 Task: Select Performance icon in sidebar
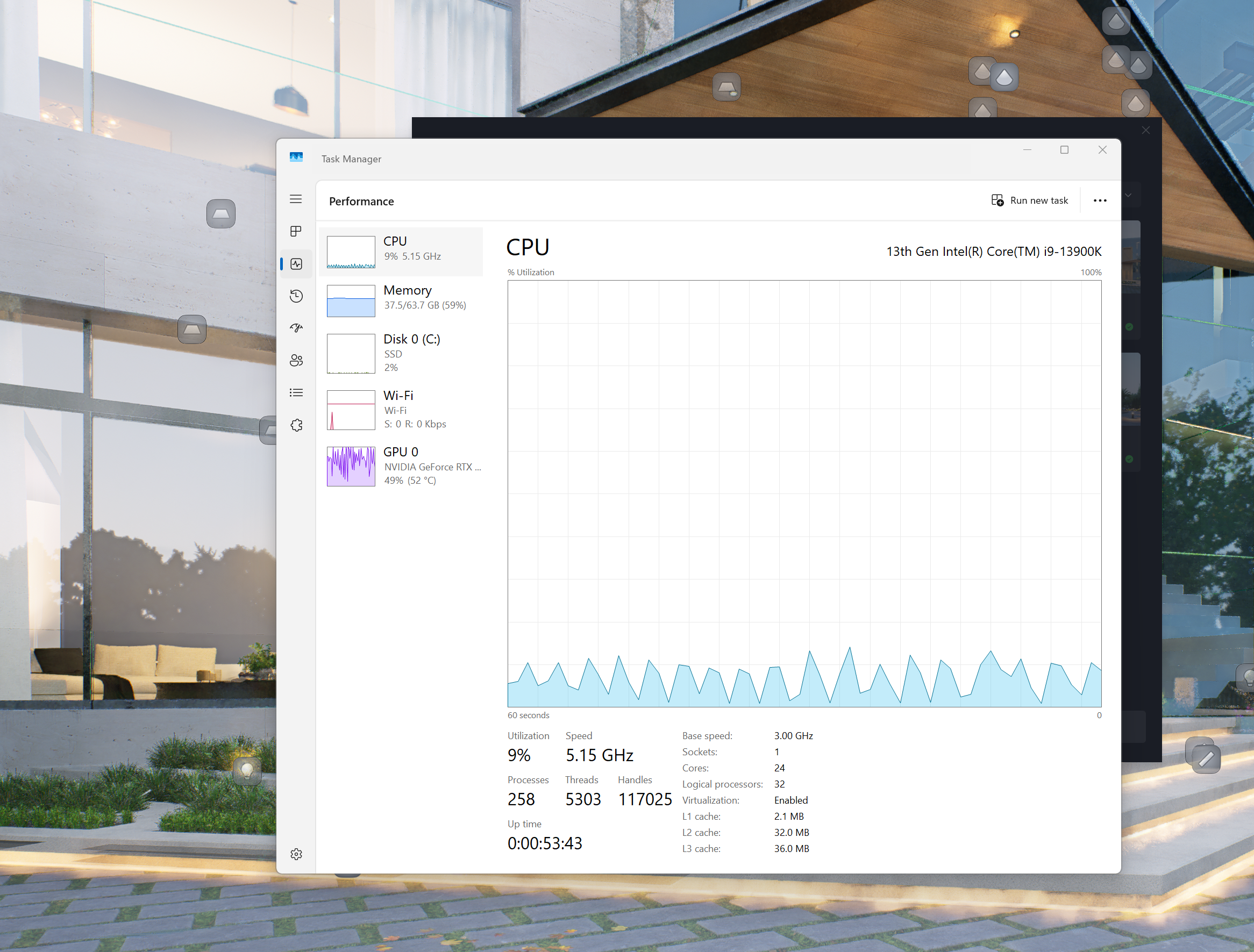296,263
